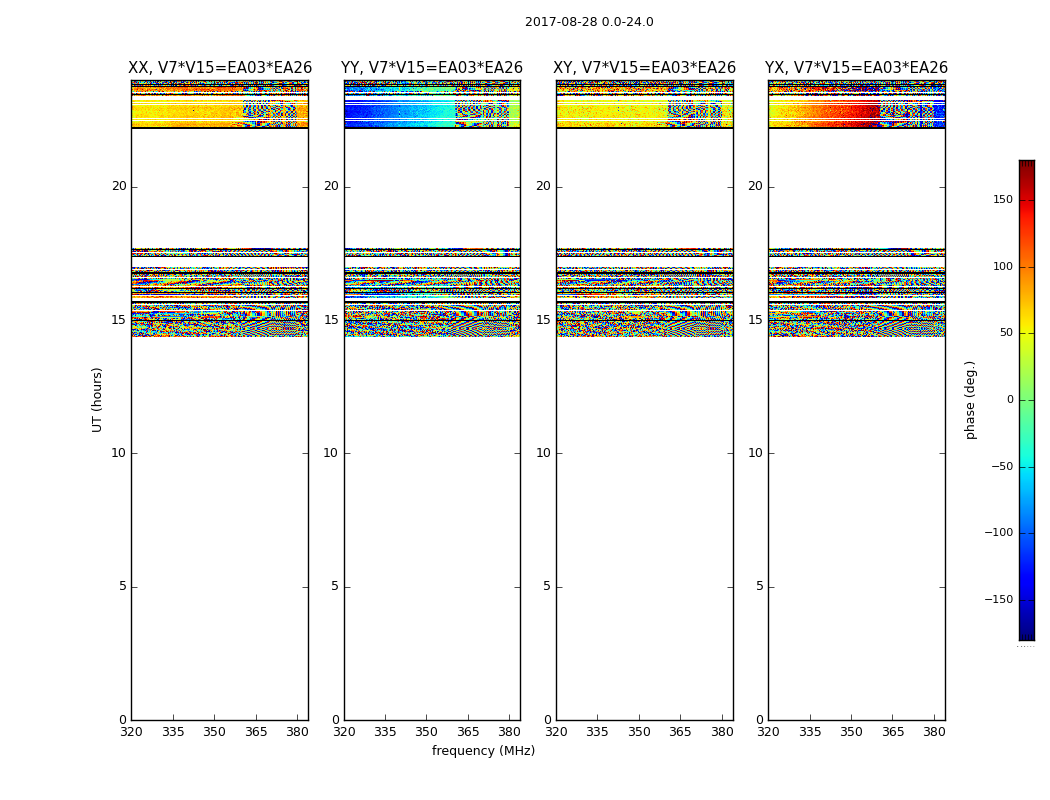Click the noisy 15-hour data band in XY plot

(645, 320)
